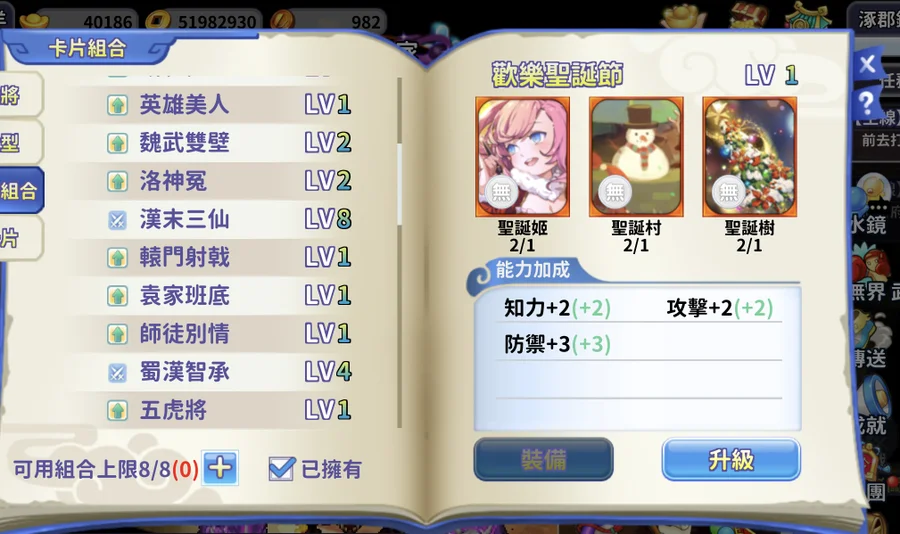Select the 五虎將 combo entry
The height and width of the screenshot is (534, 900).
(230, 411)
